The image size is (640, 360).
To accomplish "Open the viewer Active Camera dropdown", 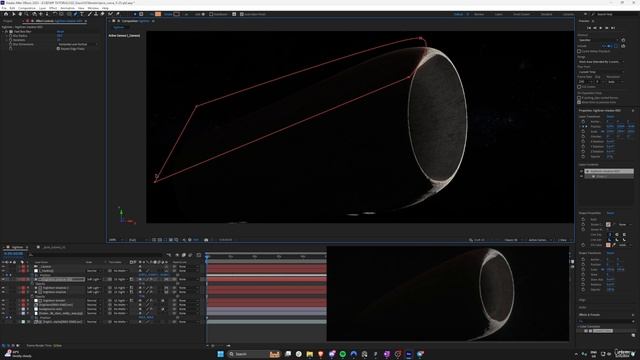I will point(539,240).
